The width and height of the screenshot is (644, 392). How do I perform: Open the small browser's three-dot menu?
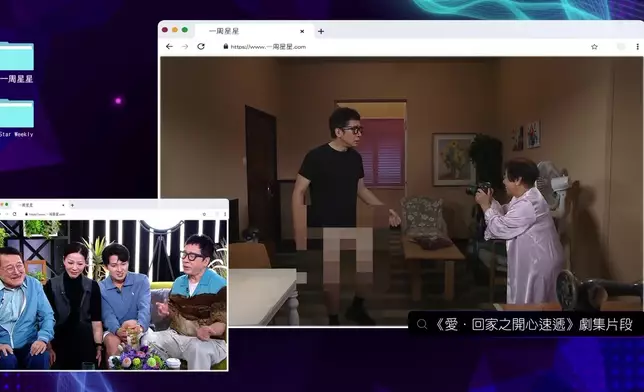click(x=225, y=214)
